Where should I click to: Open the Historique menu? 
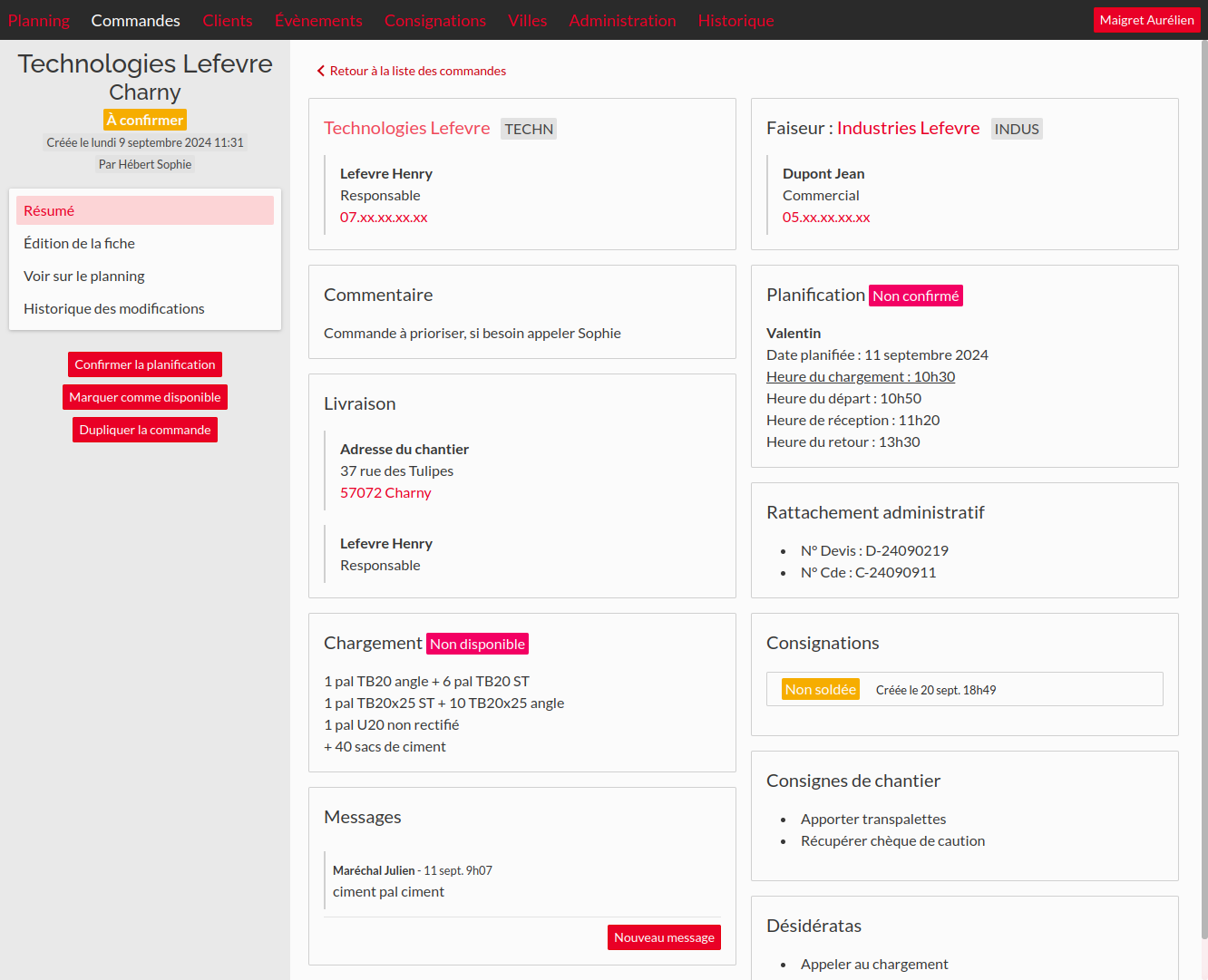736,20
